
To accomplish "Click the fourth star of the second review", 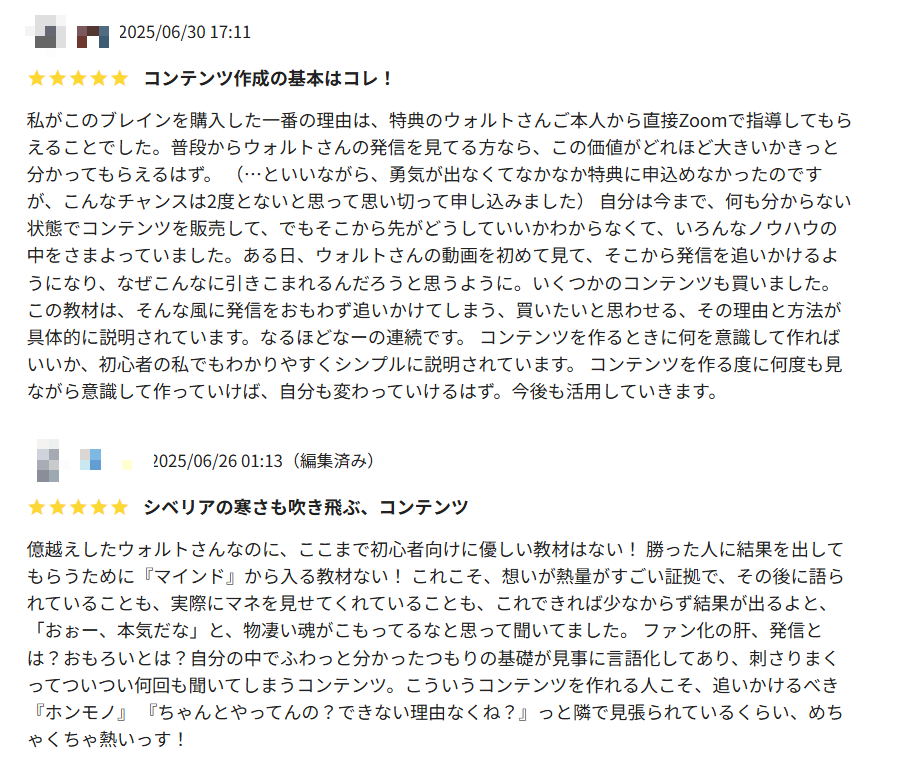I will 99,507.
